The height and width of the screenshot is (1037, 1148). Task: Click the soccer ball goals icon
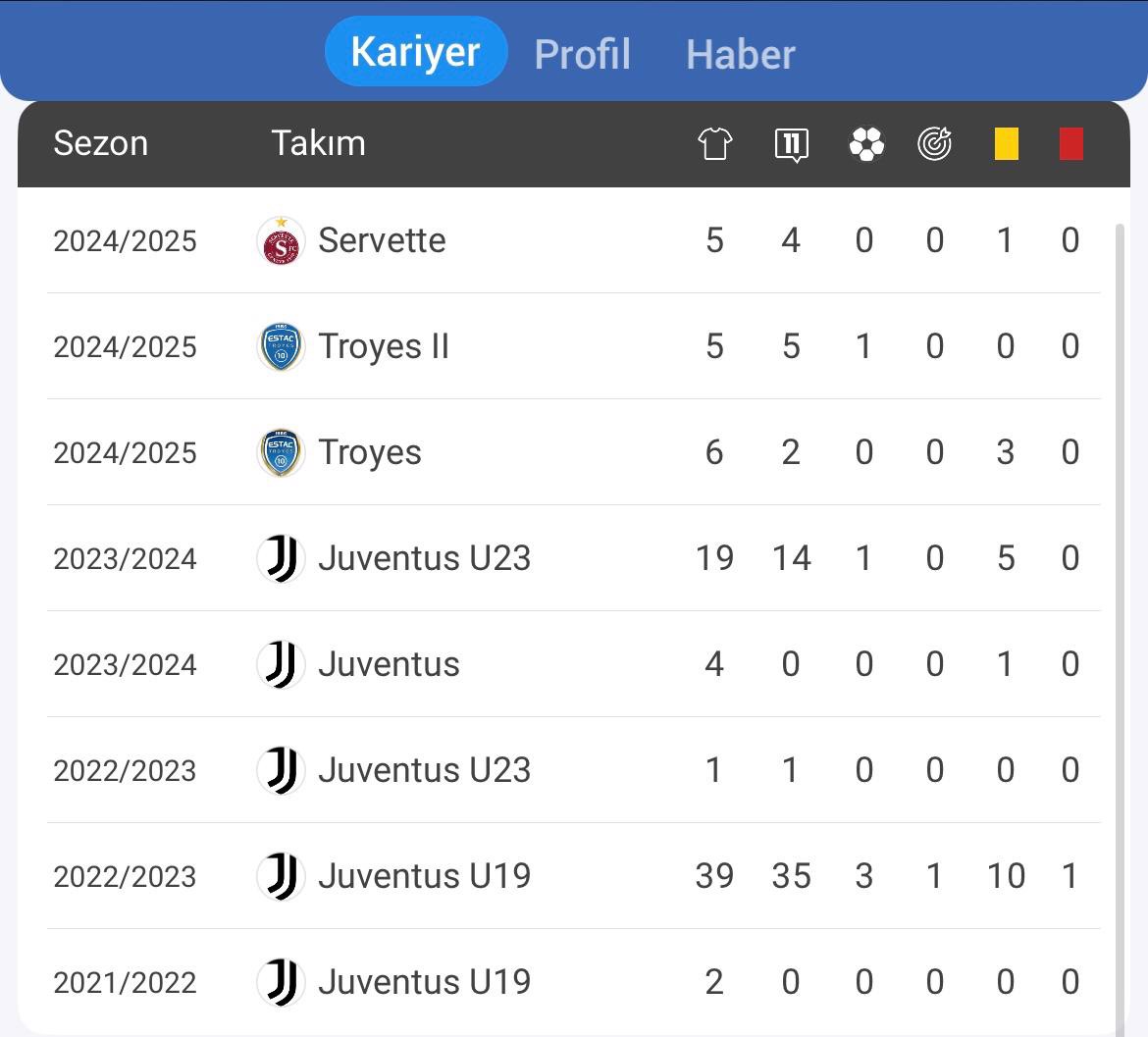pos(866,143)
